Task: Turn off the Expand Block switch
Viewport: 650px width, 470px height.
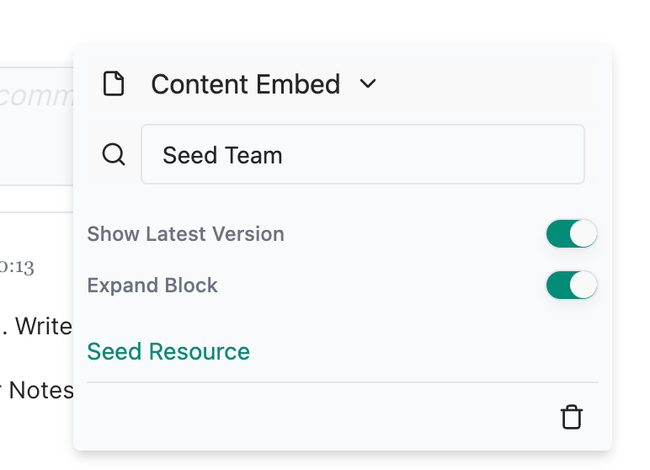Action: [571, 285]
